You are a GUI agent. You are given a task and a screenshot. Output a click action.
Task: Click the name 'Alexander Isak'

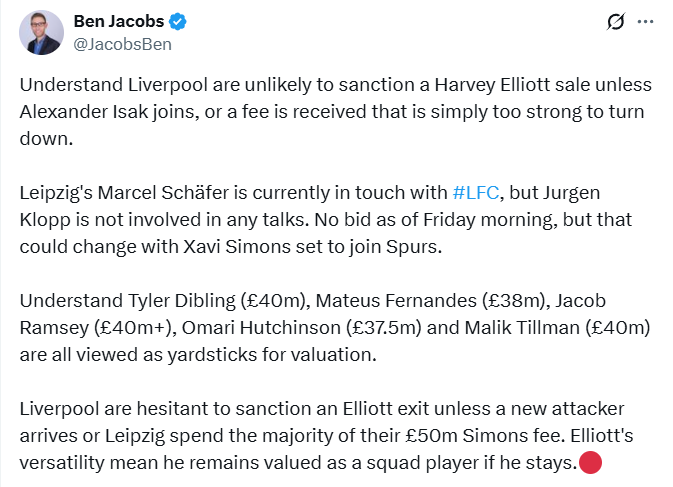[84, 112]
